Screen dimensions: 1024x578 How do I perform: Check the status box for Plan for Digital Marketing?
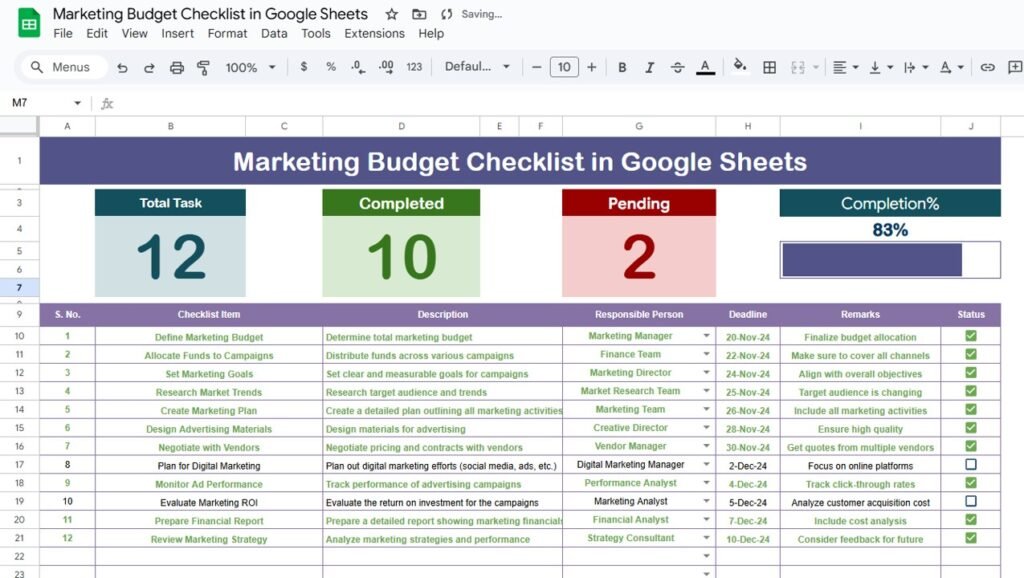point(969,465)
